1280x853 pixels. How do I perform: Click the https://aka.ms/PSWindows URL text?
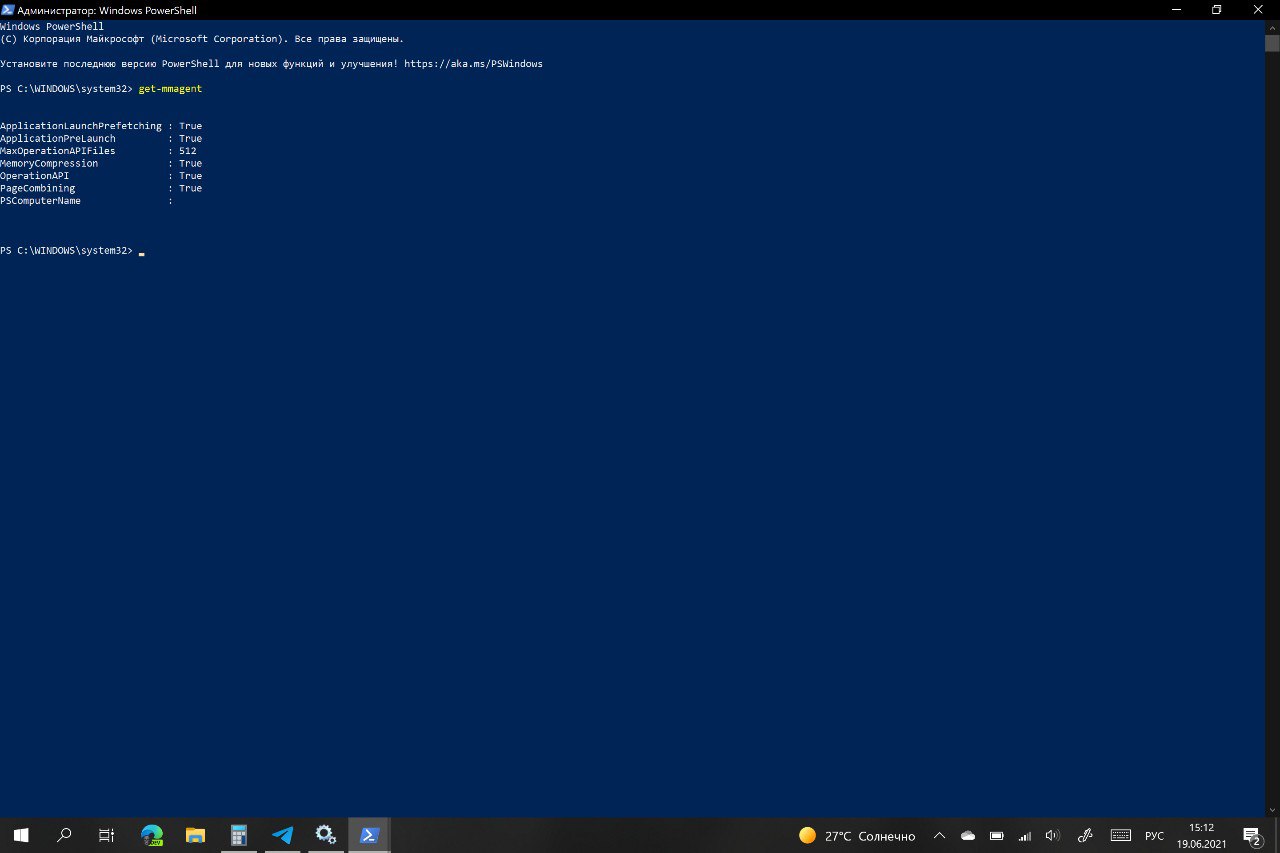[x=473, y=64]
